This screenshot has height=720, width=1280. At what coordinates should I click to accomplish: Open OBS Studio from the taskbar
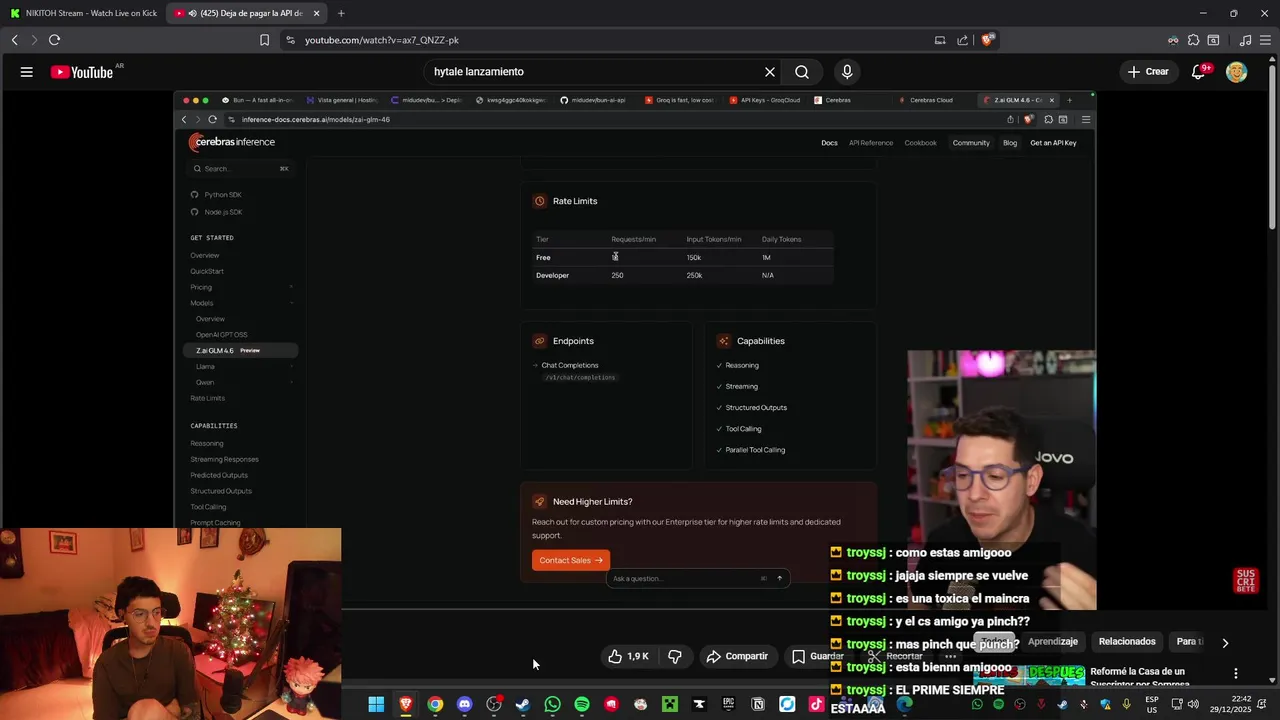tap(494, 705)
